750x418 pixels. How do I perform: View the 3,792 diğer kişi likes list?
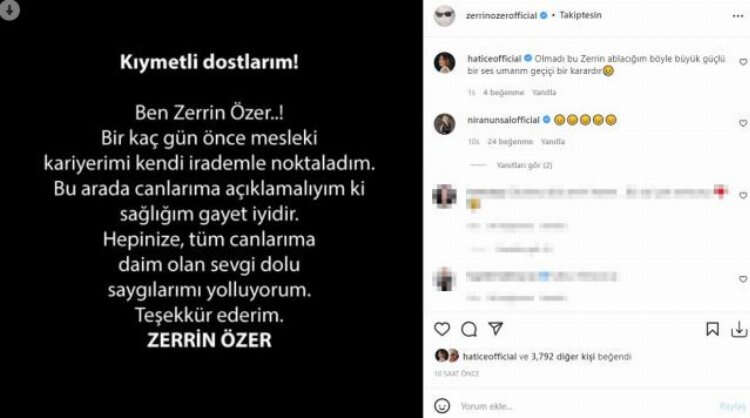[x=562, y=357]
